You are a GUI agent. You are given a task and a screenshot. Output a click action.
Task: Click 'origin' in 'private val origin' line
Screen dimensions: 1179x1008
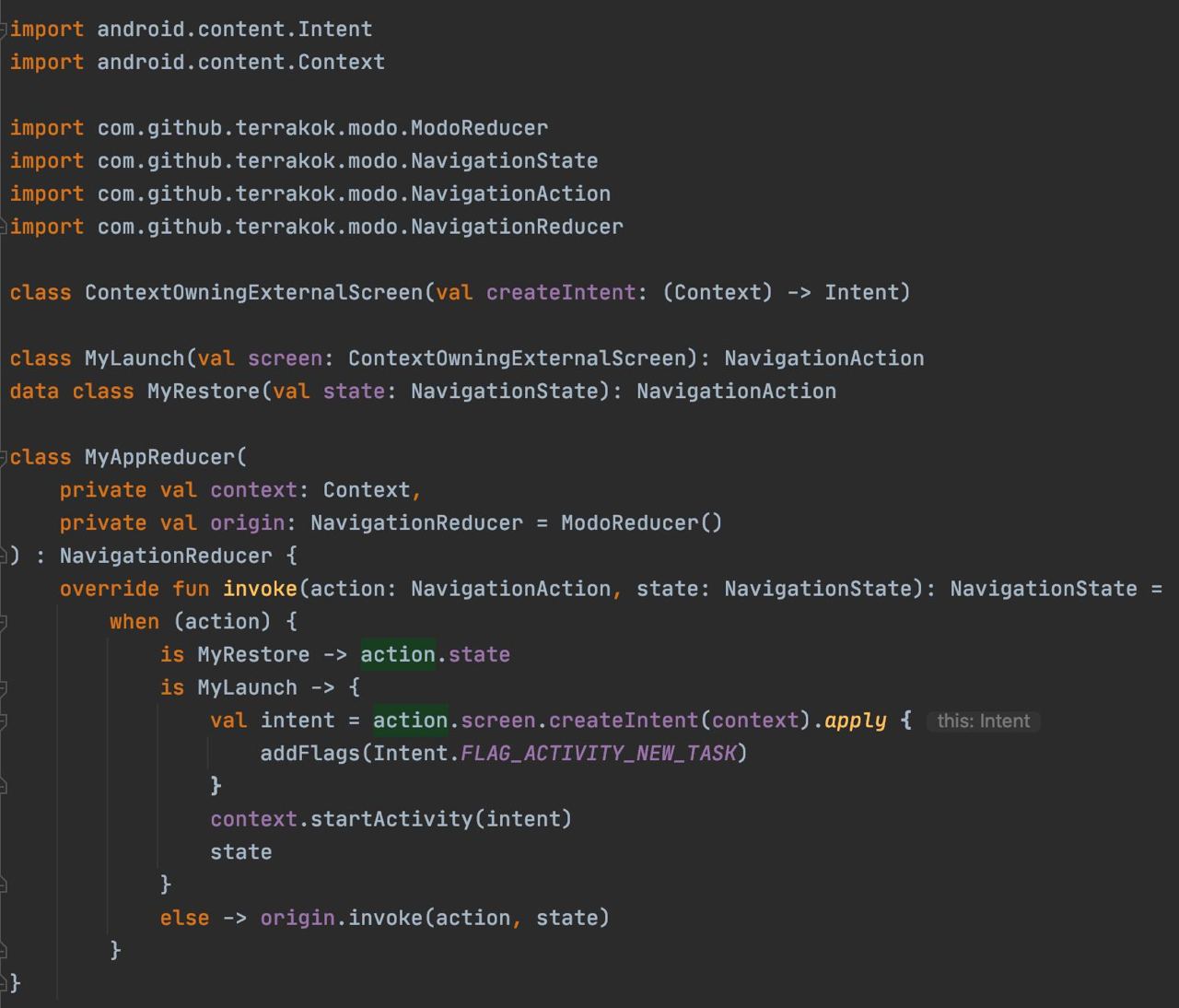(x=247, y=523)
